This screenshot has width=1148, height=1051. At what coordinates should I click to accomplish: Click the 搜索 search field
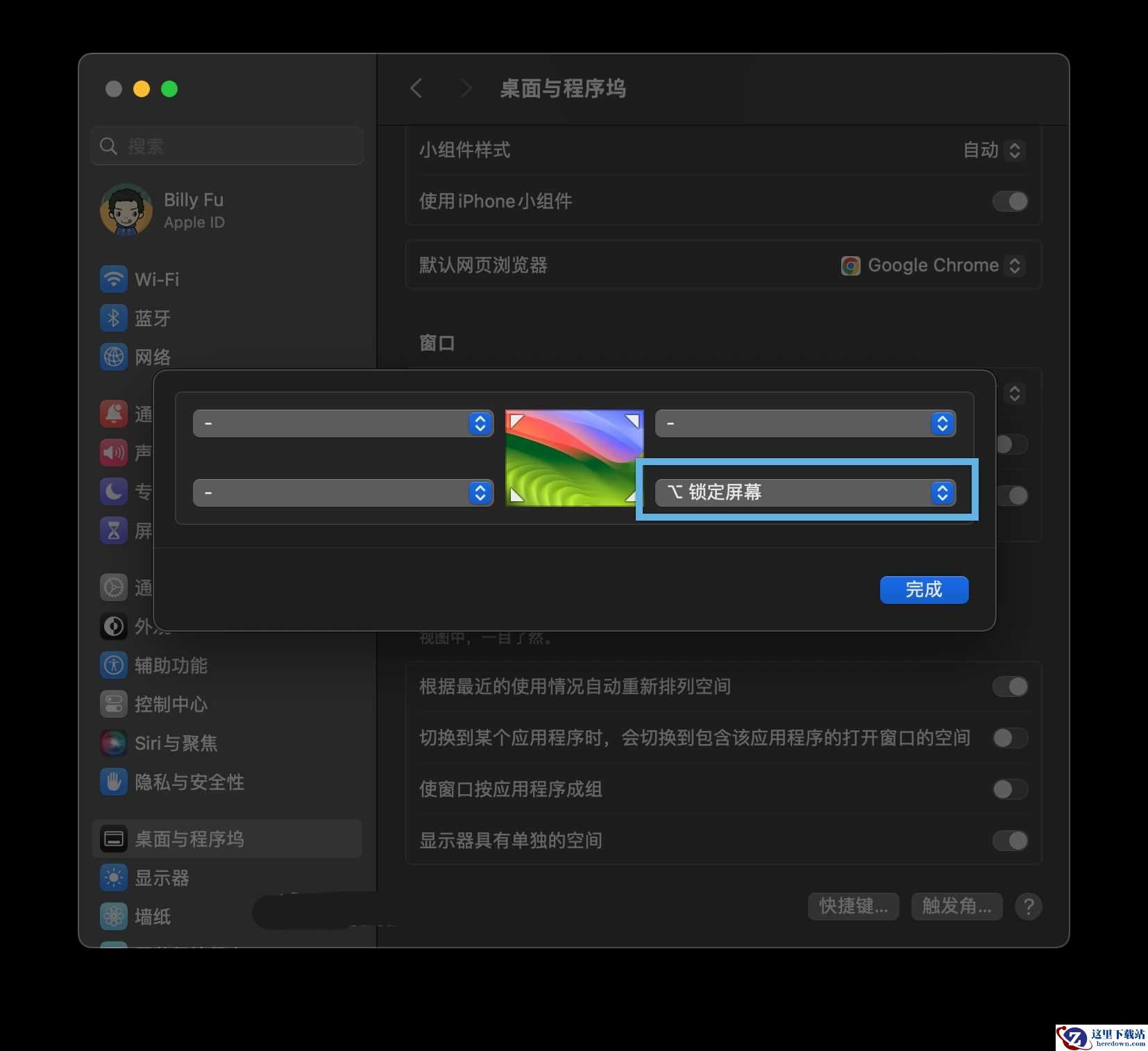[227, 146]
